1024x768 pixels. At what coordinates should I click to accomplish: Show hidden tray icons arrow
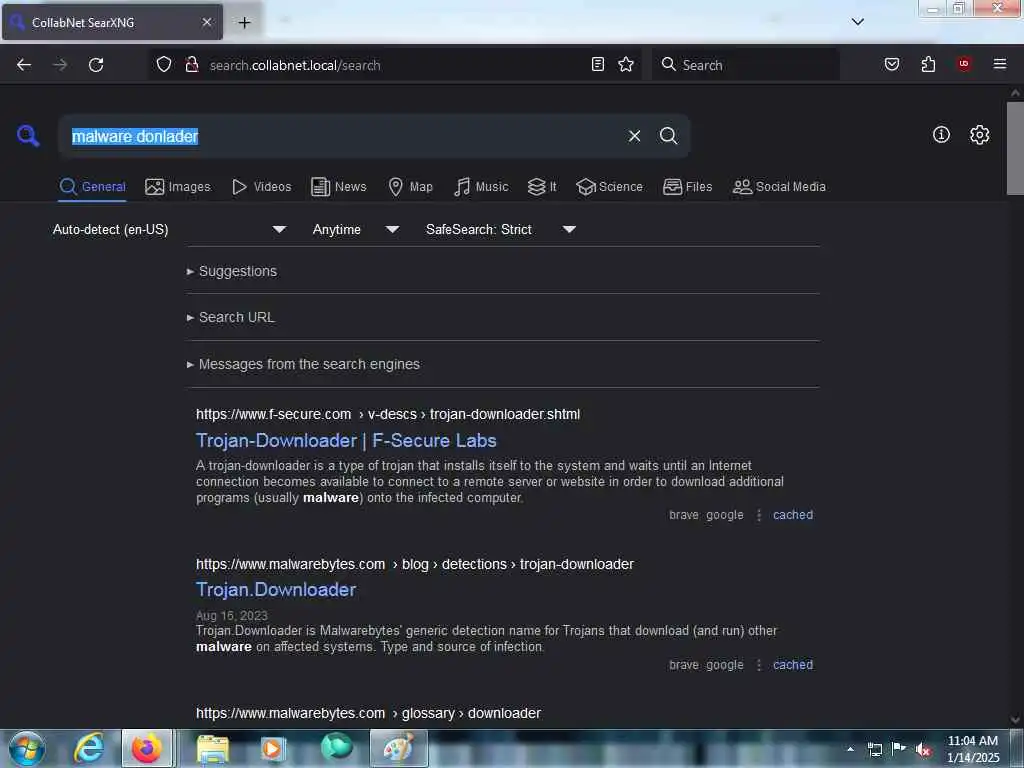click(x=850, y=749)
